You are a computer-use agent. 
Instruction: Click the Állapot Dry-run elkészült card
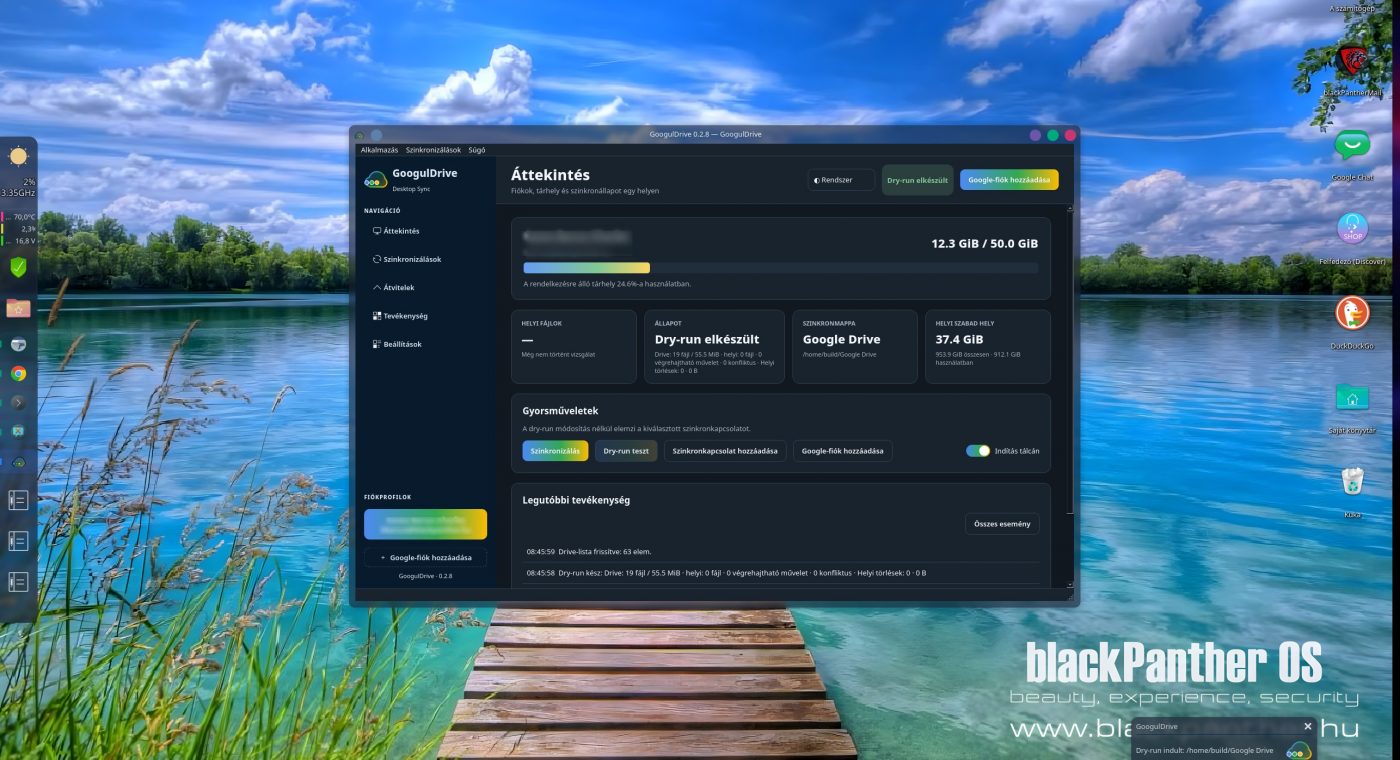coord(714,346)
